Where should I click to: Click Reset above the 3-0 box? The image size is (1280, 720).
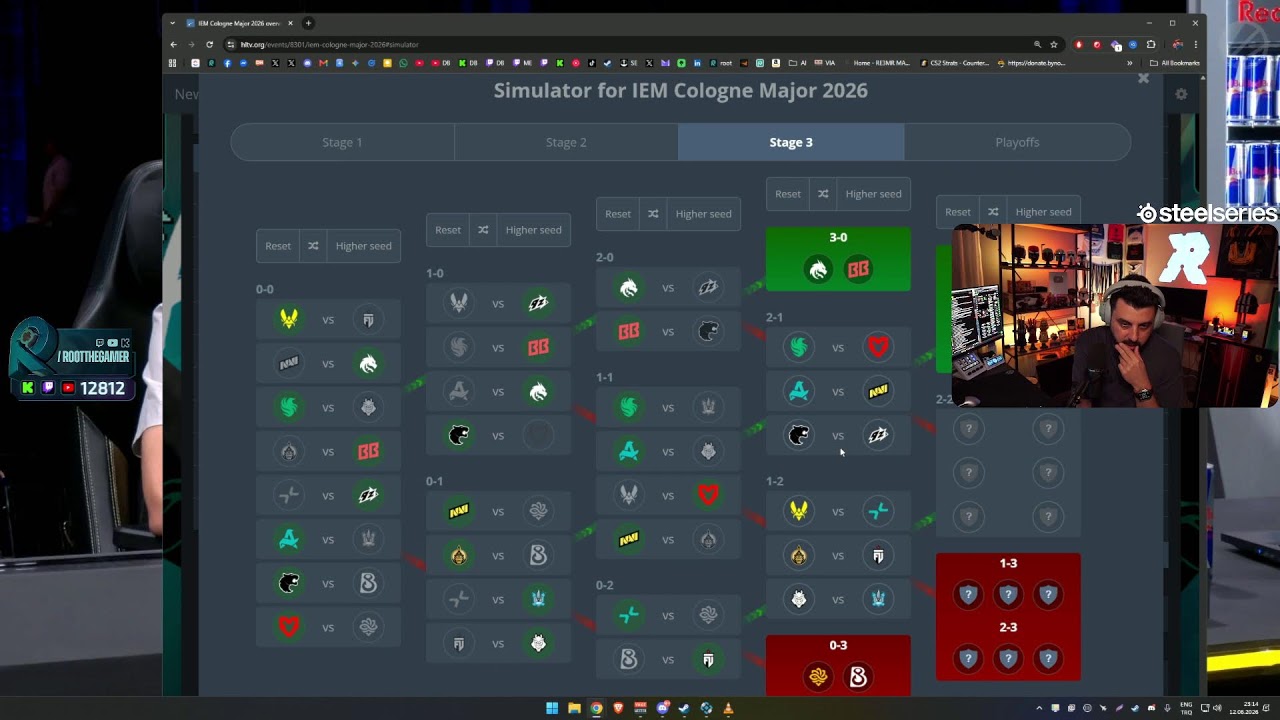pos(788,194)
